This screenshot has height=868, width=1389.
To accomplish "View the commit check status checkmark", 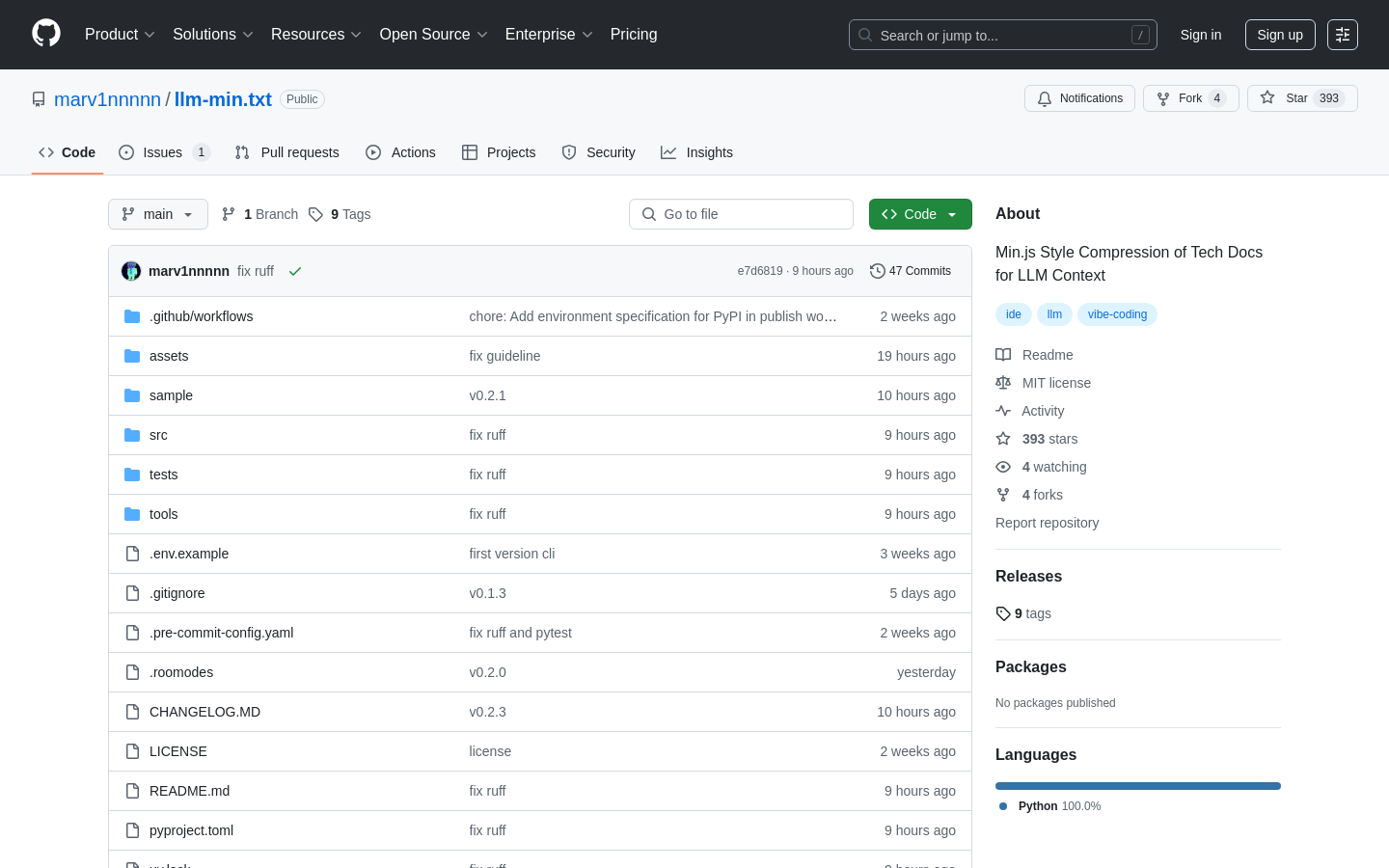I will click(x=295, y=271).
